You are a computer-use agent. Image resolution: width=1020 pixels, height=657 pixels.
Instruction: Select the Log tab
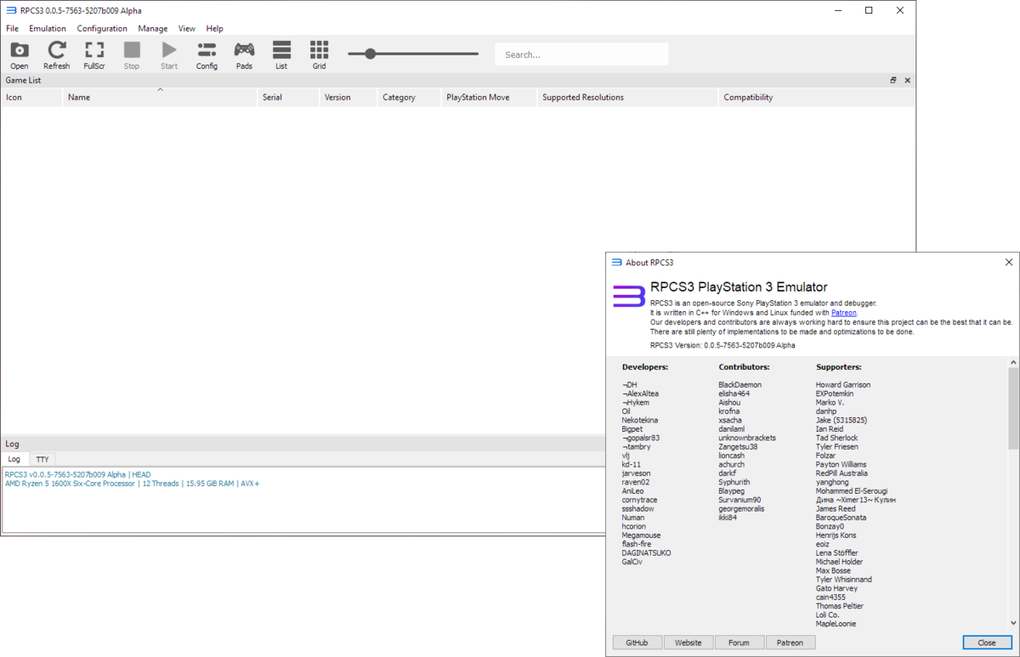[14, 459]
